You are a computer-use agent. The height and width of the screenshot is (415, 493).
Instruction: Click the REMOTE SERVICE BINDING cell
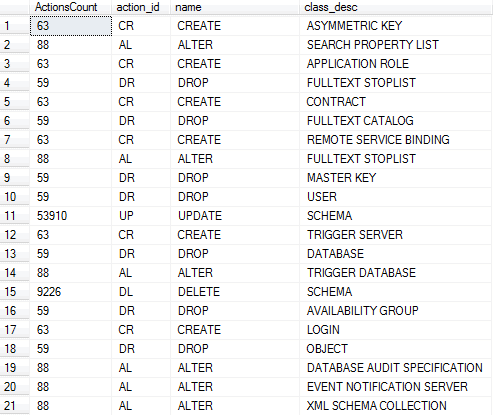click(x=396, y=140)
